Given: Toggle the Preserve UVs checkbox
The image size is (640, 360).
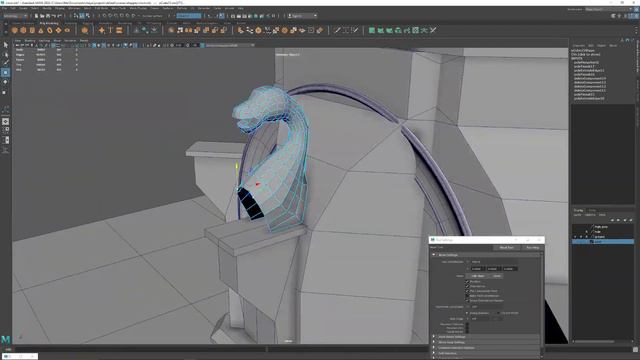Looking at the screenshot, I should point(467,328).
